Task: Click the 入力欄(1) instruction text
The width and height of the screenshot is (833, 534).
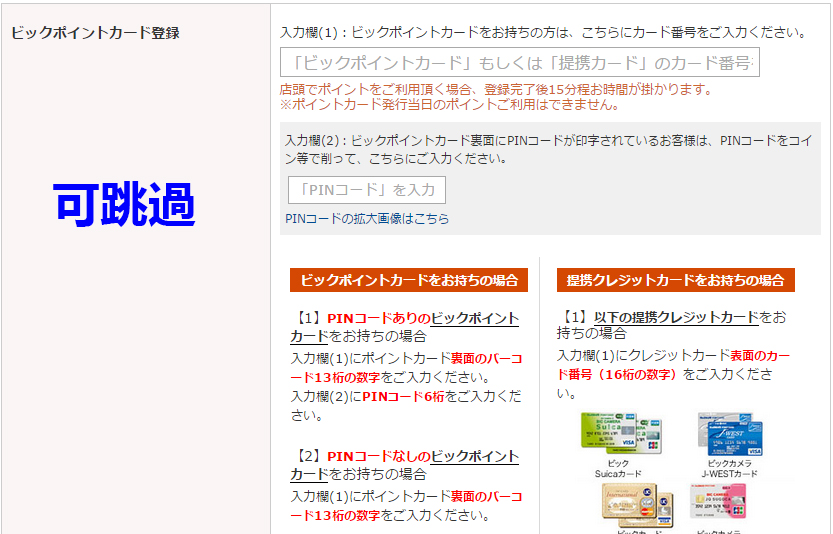Action: coord(543,32)
